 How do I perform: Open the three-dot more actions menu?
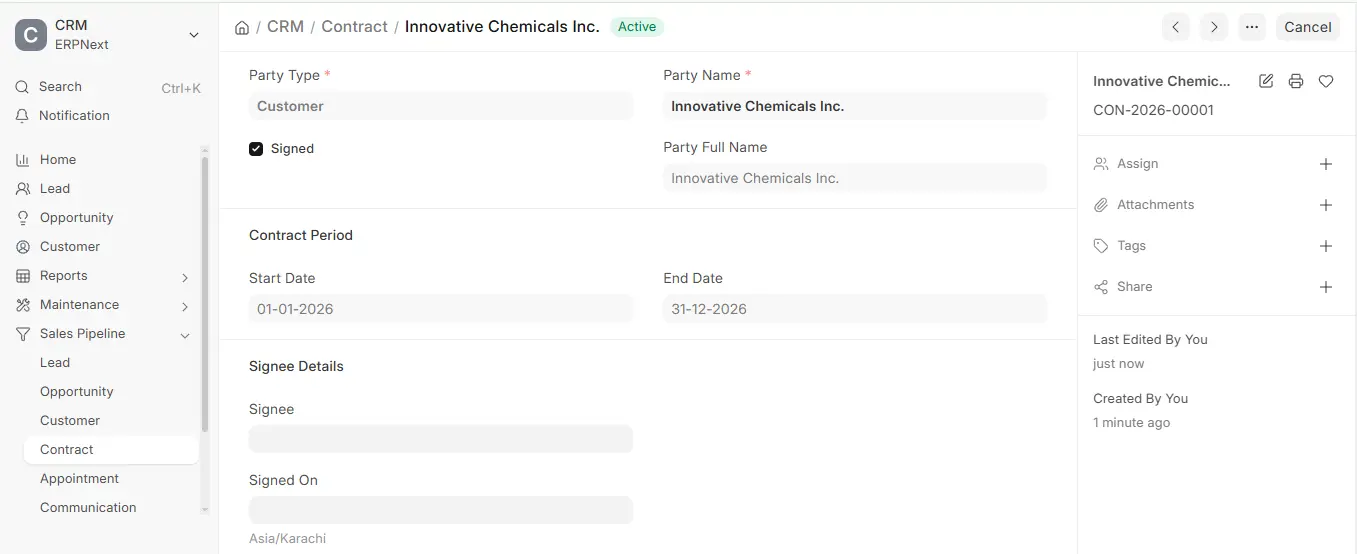pyautogui.click(x=1252, y=27)
